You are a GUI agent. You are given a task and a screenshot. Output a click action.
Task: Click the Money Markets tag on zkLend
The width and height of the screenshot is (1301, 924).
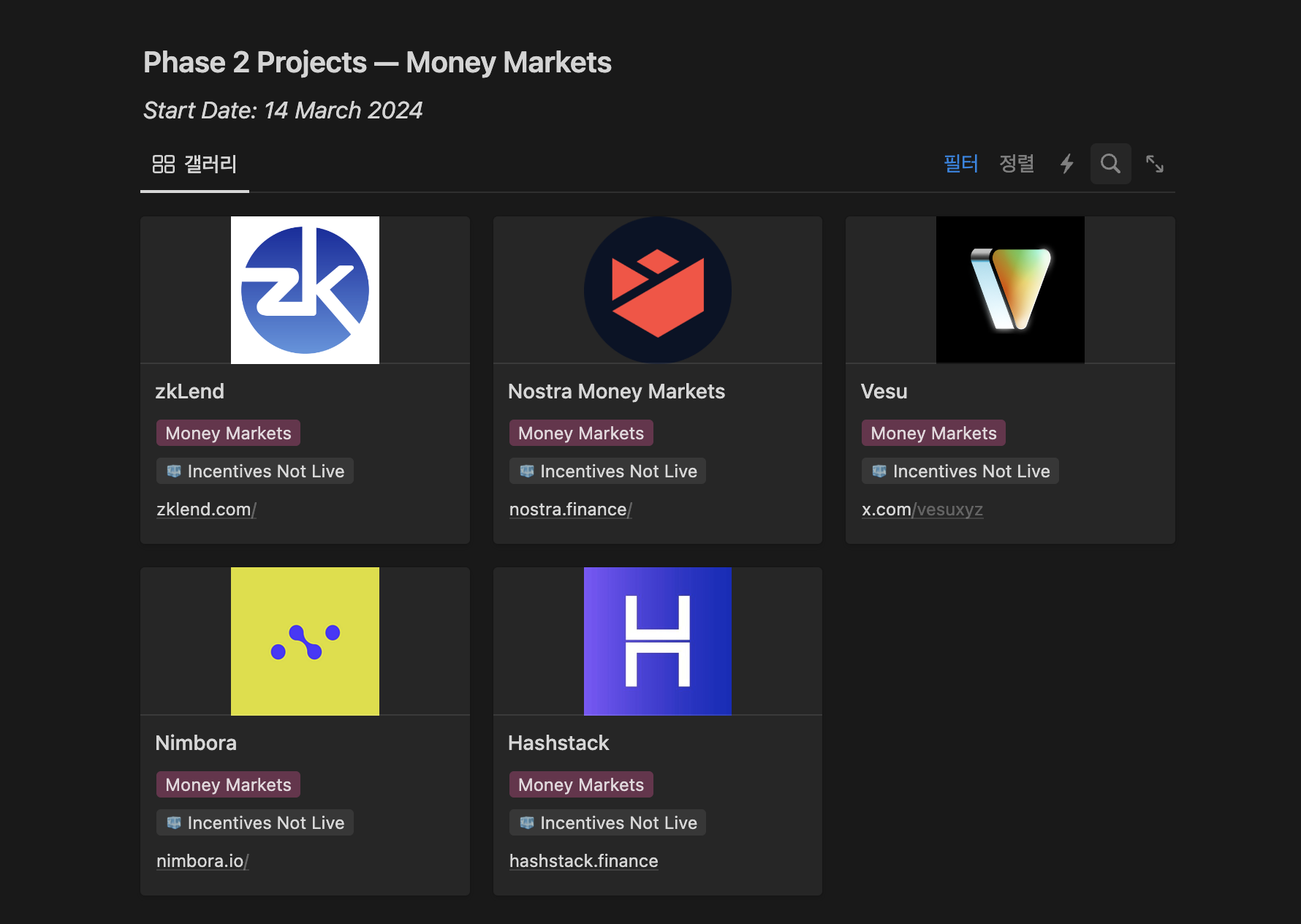[x=229, y=433]
